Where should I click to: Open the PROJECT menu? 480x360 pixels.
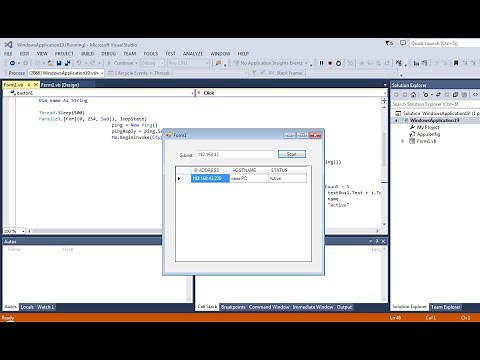[x=64, y=54]
